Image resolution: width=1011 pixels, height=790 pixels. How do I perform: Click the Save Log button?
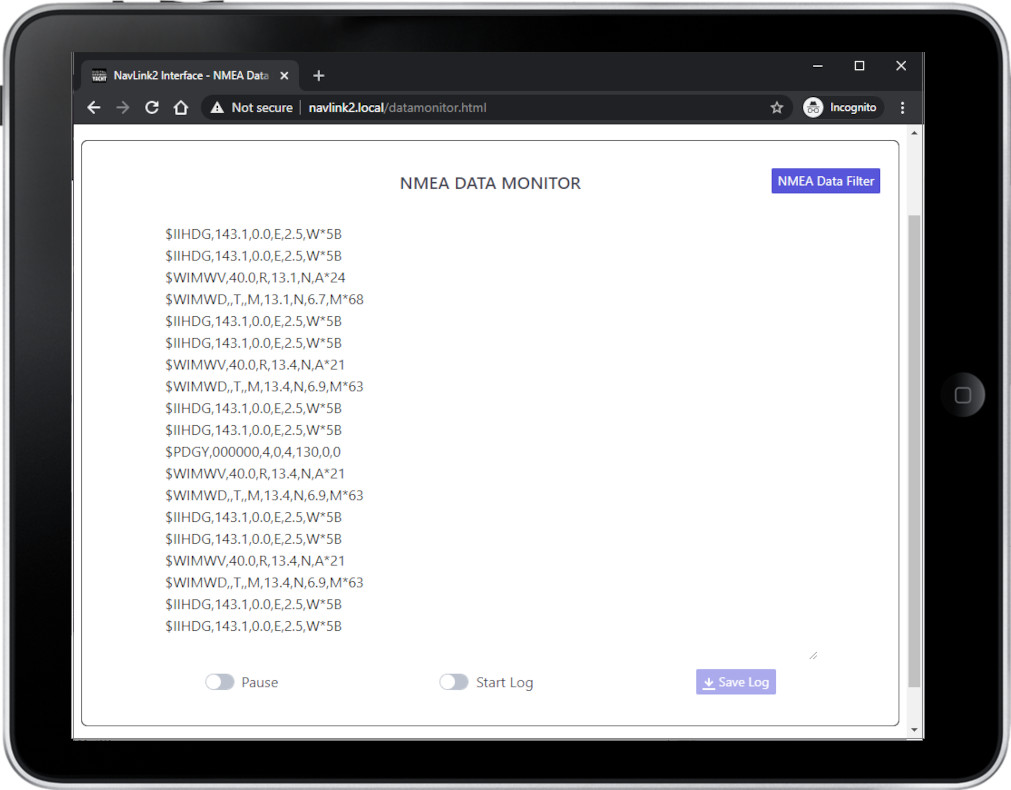(x=735, y=682)
